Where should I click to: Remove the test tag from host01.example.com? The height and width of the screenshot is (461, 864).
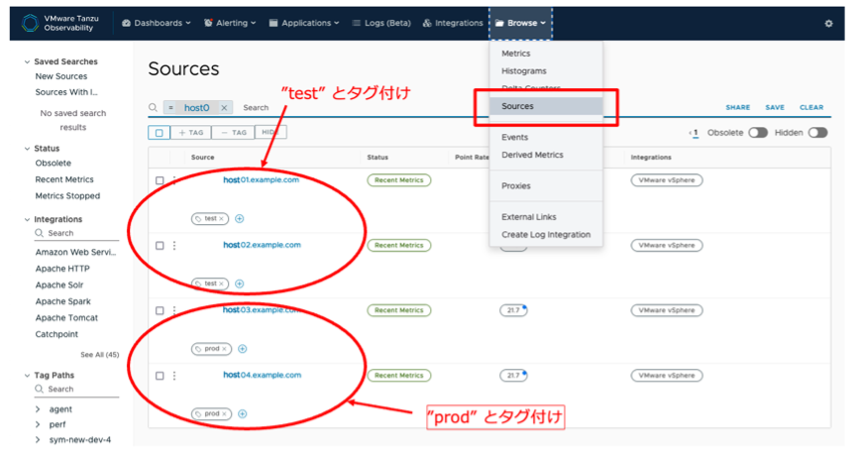[222, 219]
